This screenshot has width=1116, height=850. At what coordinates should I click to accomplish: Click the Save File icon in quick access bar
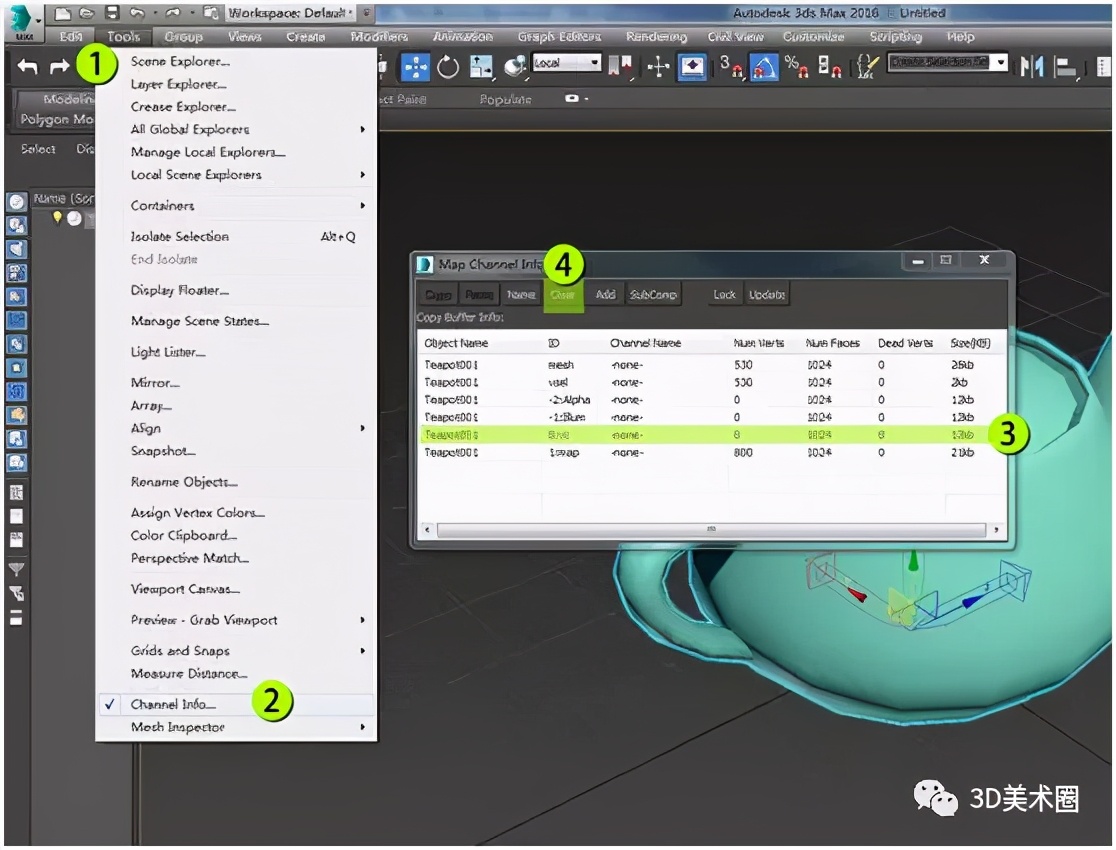pyautogui.click(x=112, y=13)
